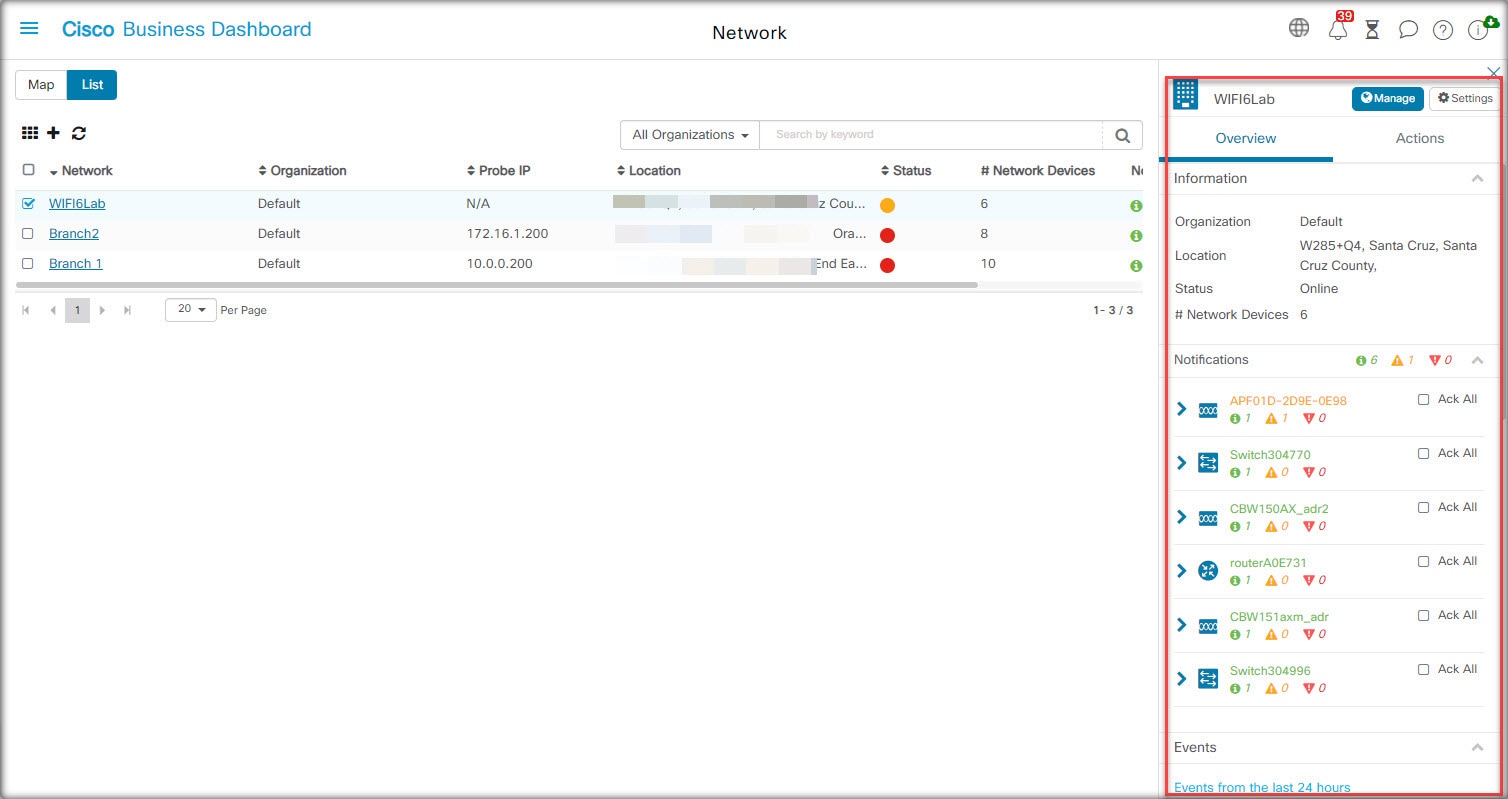Click the horizontal table scrollbar

(x=496, y=285)
